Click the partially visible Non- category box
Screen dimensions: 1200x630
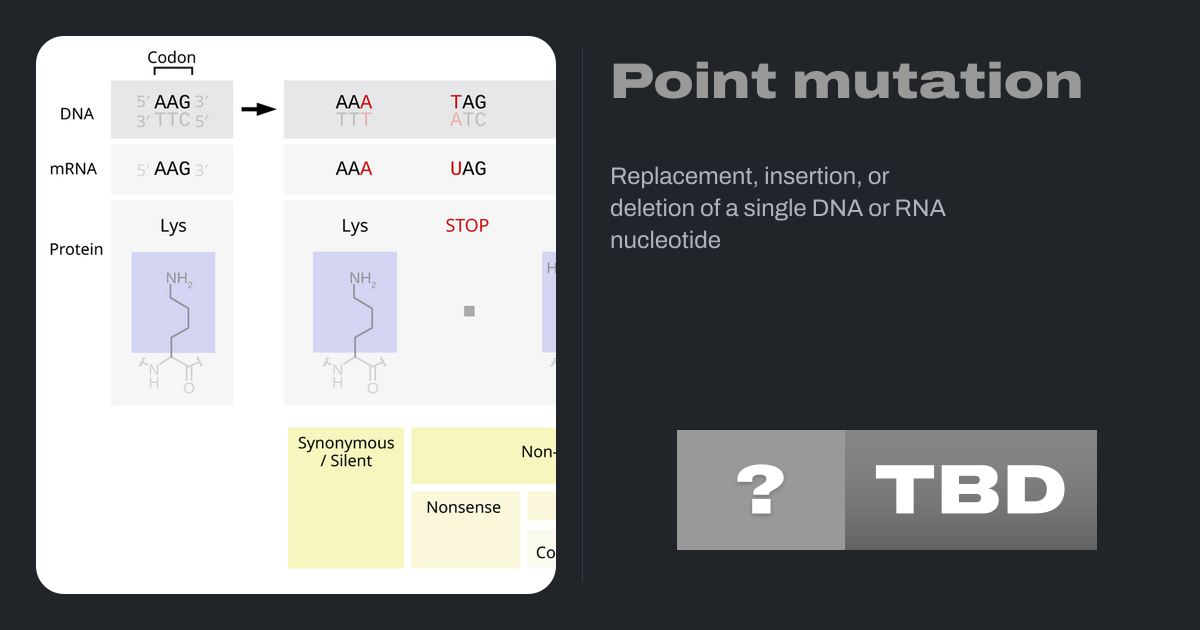click(484, 455)
